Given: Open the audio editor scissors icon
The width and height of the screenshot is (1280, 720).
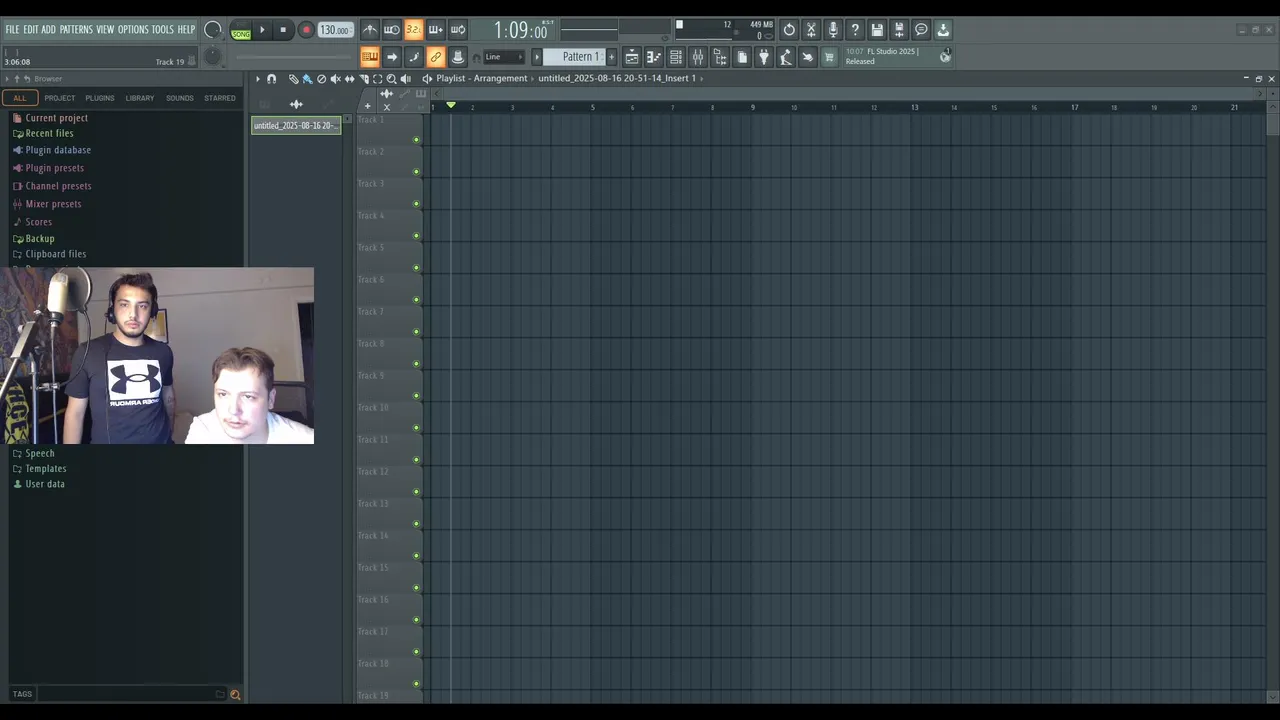Looking at the screenshot, I should pos(811,29).
